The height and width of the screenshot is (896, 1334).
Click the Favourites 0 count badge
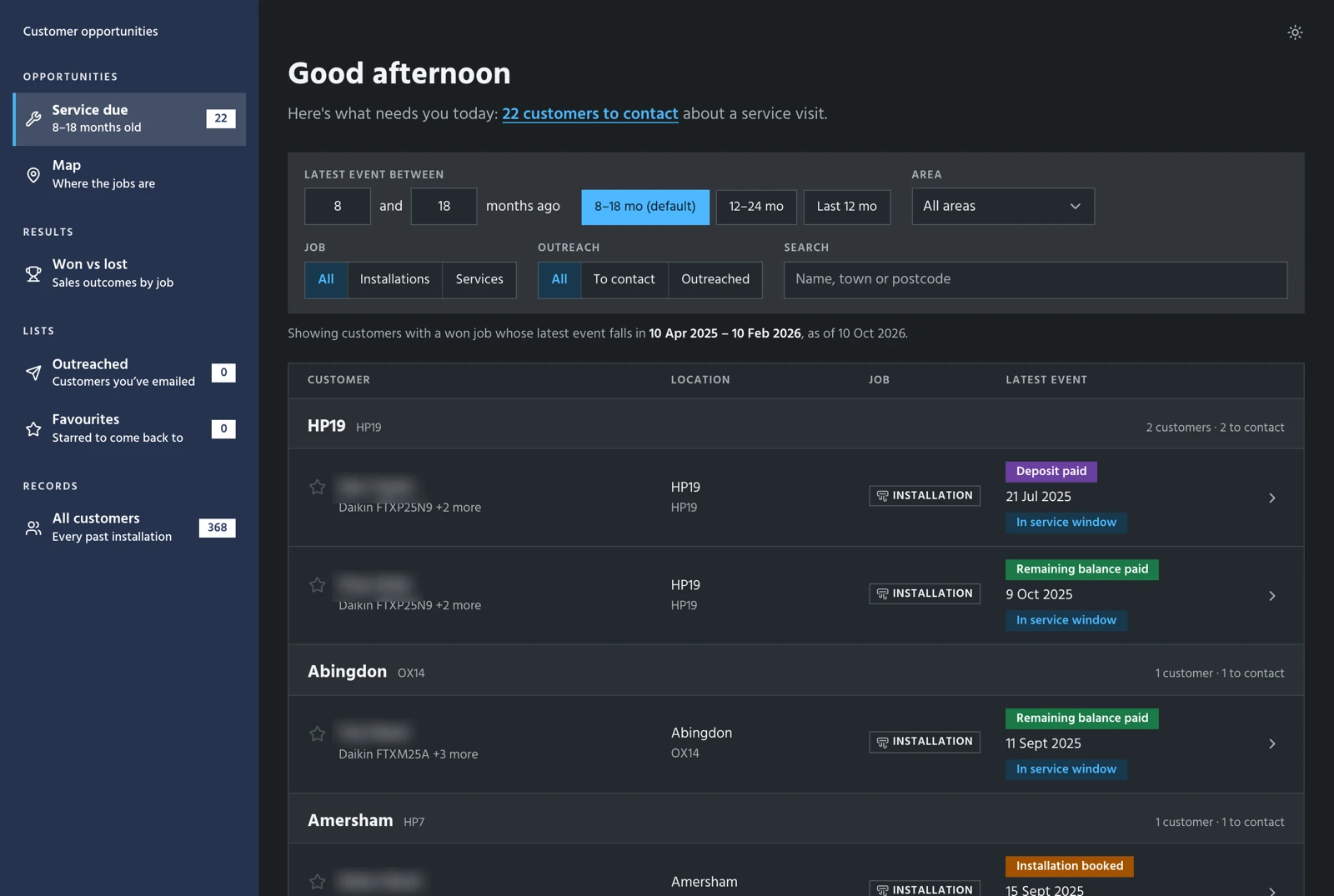[x=223, y=428]
